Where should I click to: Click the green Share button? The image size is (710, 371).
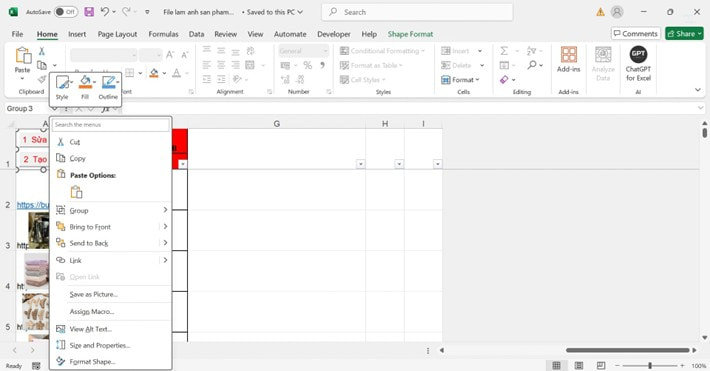[x=684, y=34]
